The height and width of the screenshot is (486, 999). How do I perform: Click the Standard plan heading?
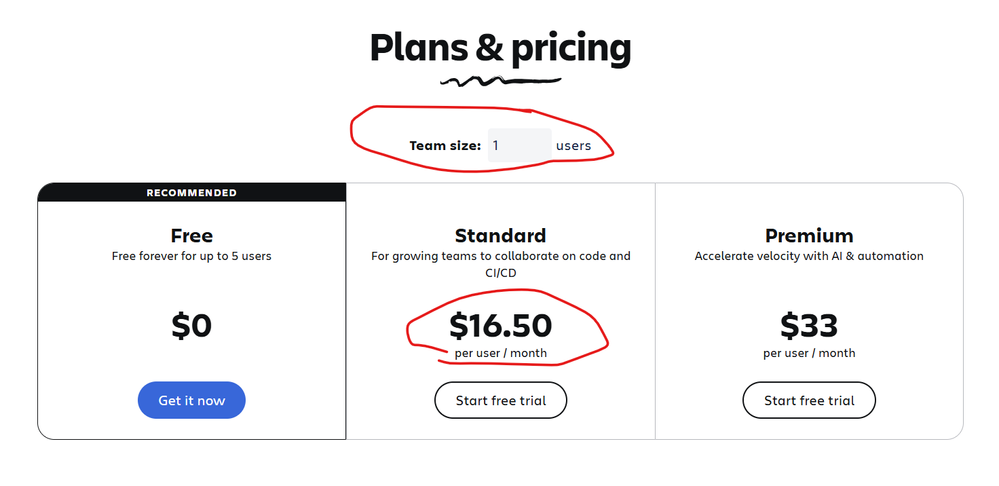click(x=500, y=236)
